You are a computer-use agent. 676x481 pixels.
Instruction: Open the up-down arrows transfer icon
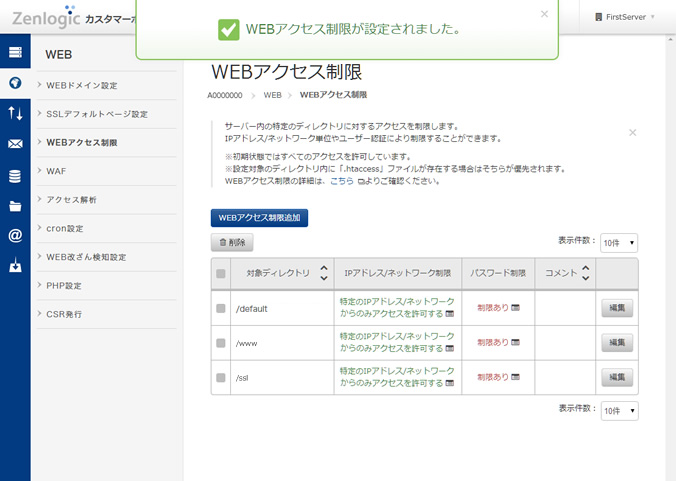15,113
